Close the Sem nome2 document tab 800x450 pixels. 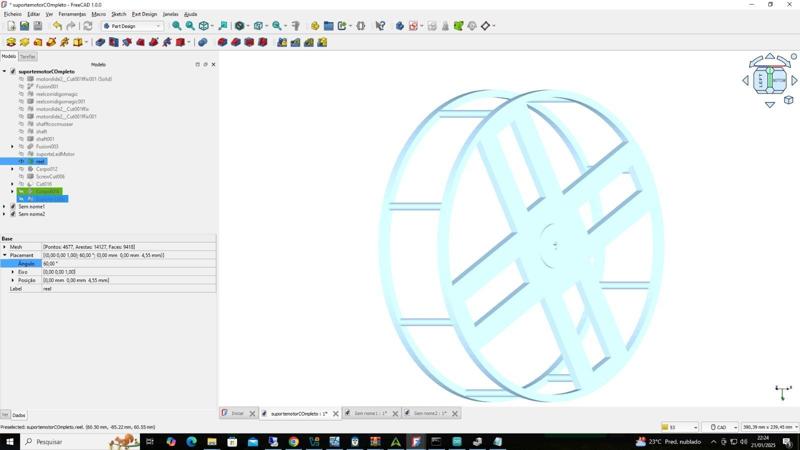455,414
